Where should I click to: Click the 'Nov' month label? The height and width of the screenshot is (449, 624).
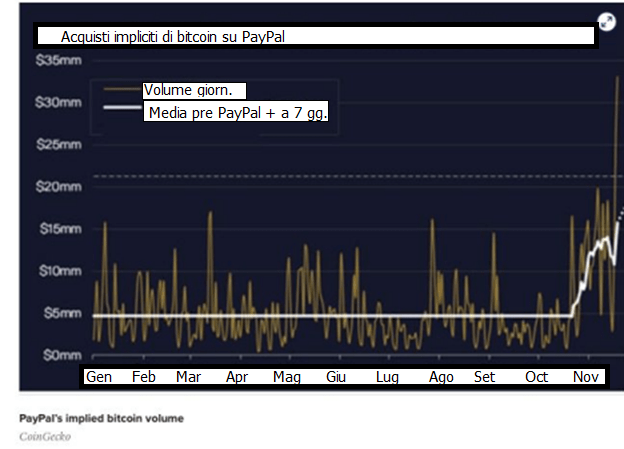[x=586, y=377]
